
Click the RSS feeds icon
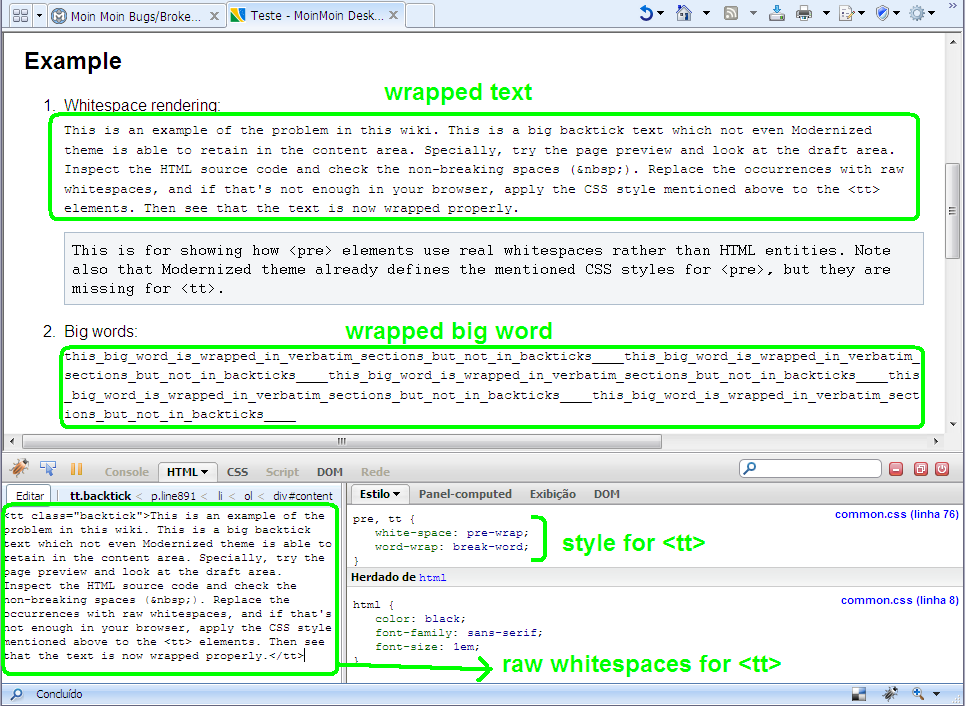point(731,13)
